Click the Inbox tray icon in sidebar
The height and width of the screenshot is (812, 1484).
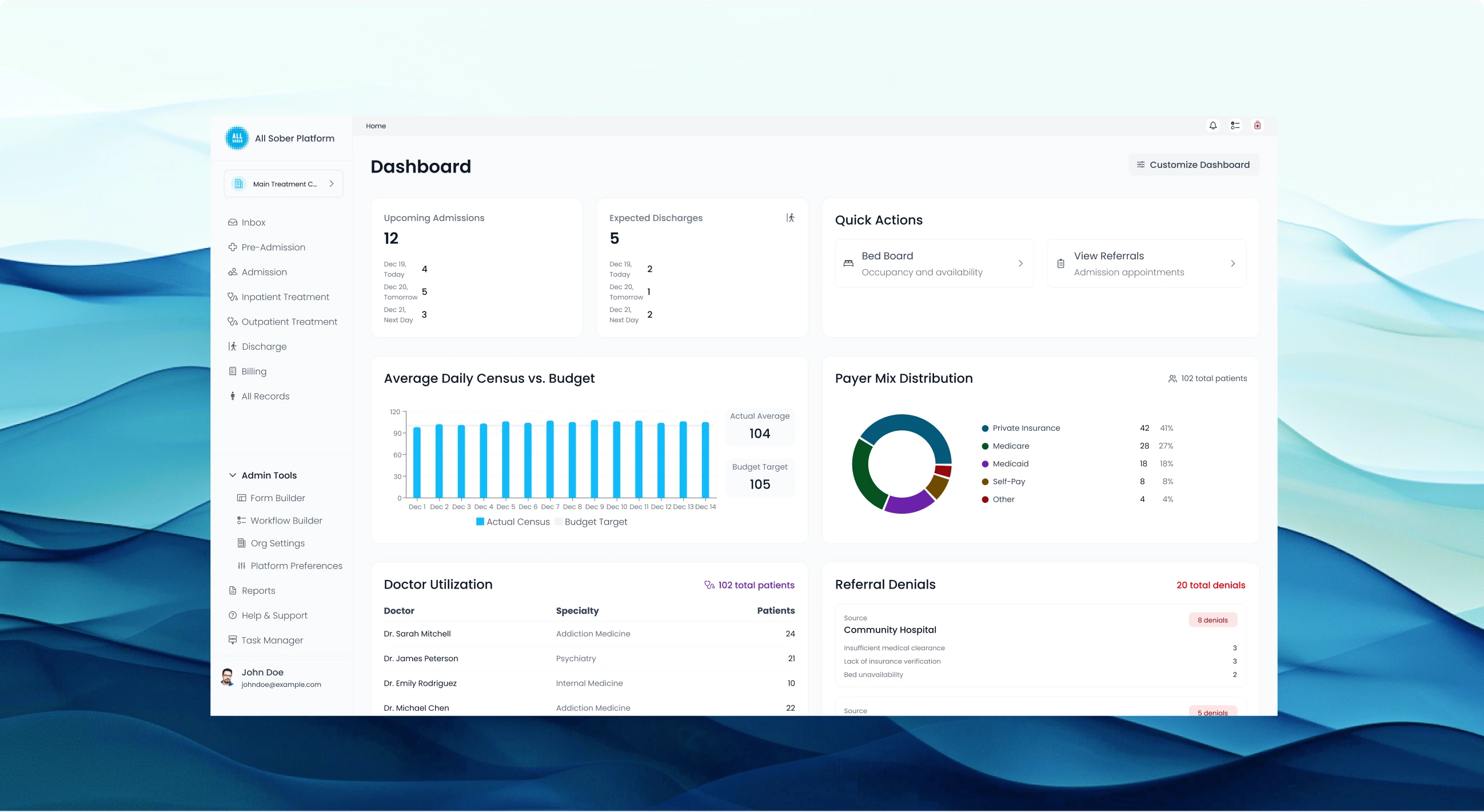(233, 222)
